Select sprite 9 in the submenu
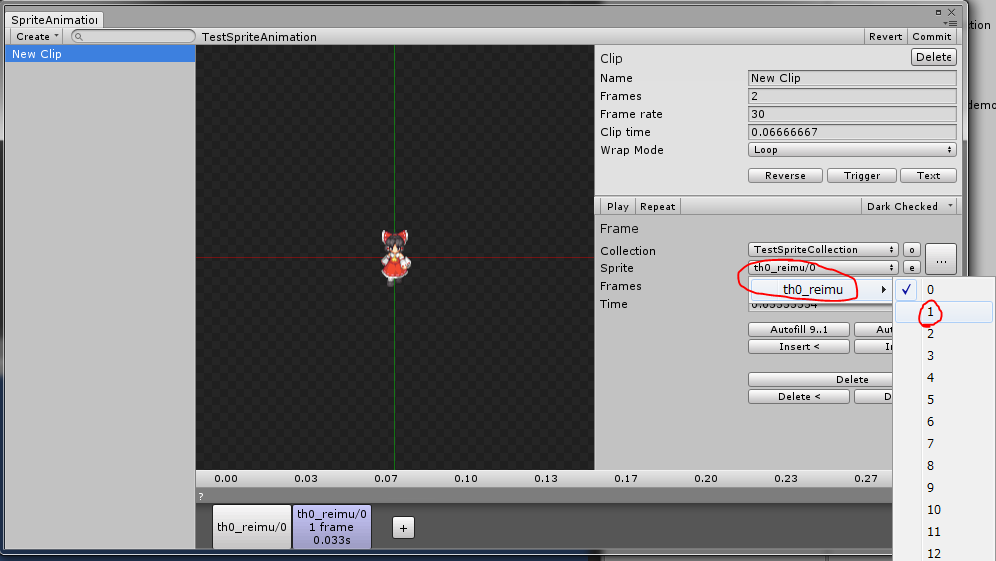996x561 pixels. point(944,488)
